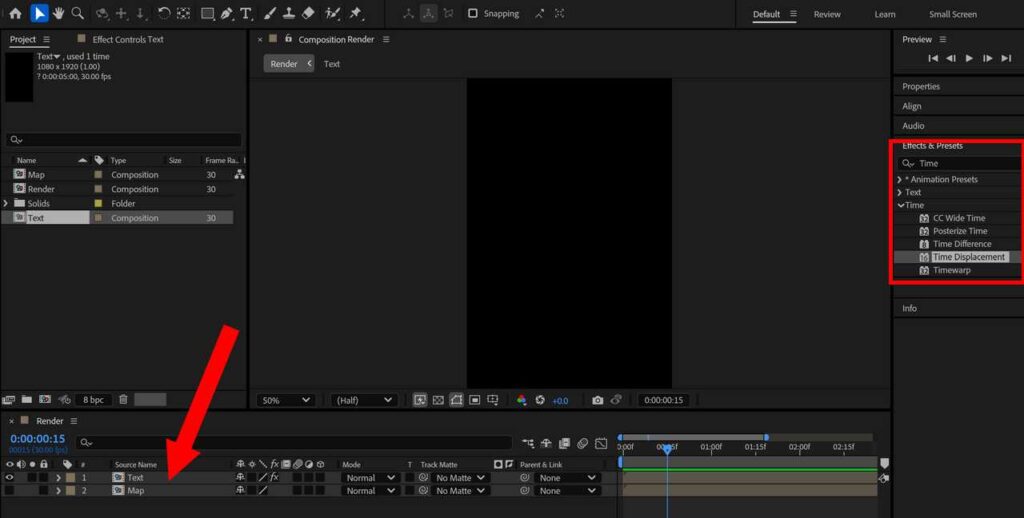Select the CC Wide Time effect
The height and width of the screenshot is (518, 1024).
[x=959, y=218]
